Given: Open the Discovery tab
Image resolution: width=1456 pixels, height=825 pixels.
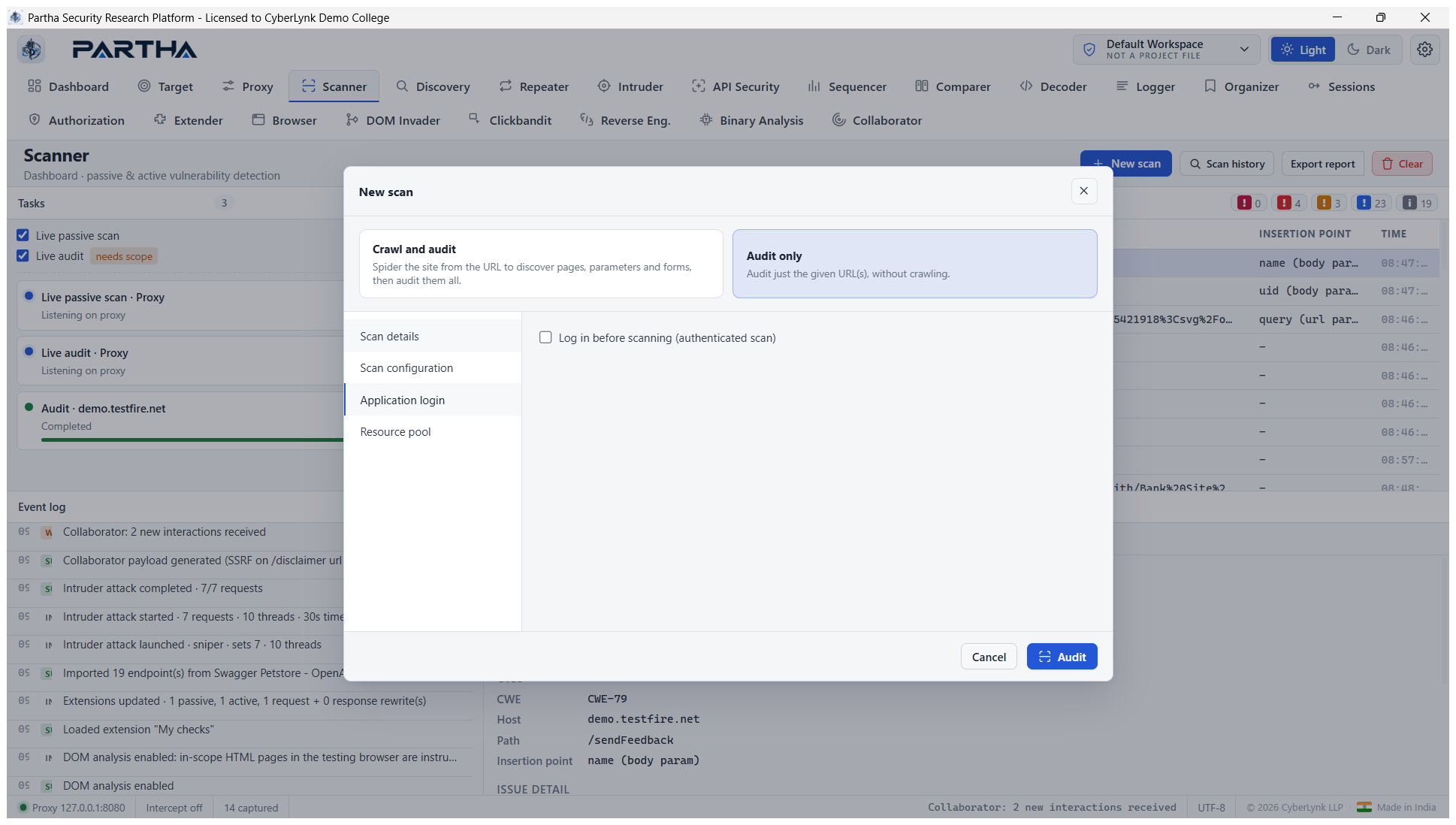Looking at the screenshot, I should [x=433, y=86].
